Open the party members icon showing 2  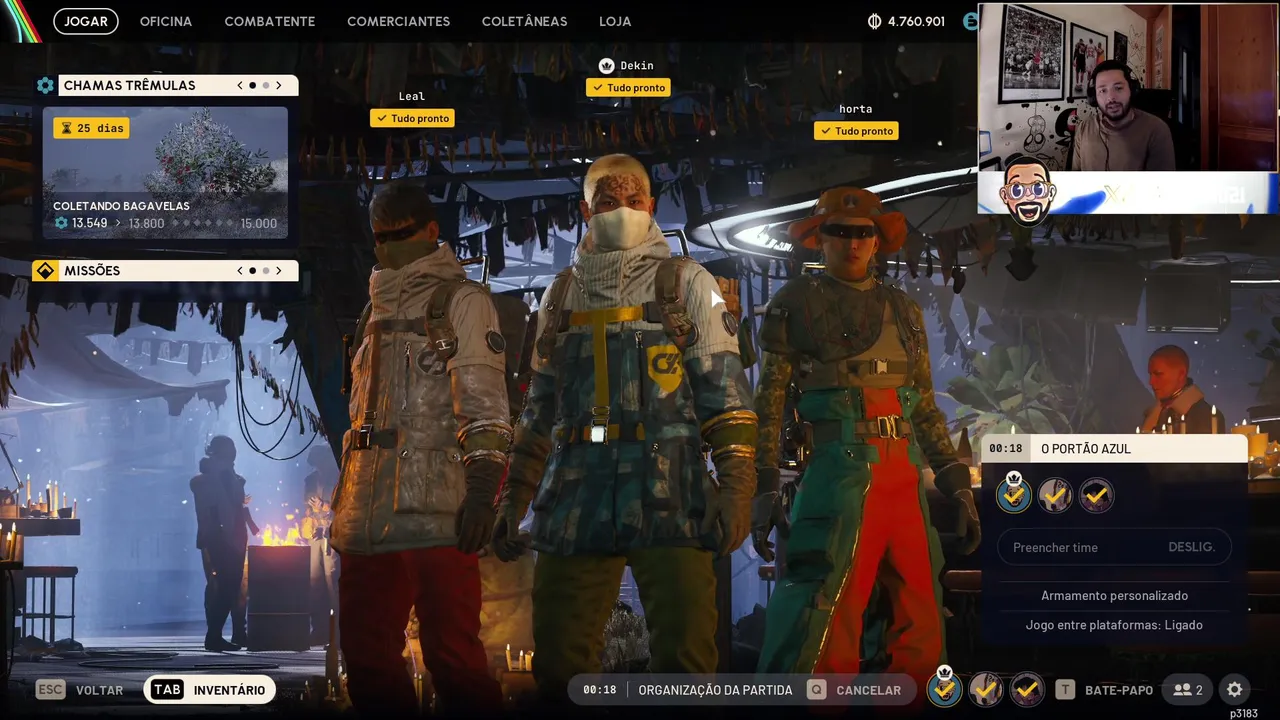[1188, 690]
